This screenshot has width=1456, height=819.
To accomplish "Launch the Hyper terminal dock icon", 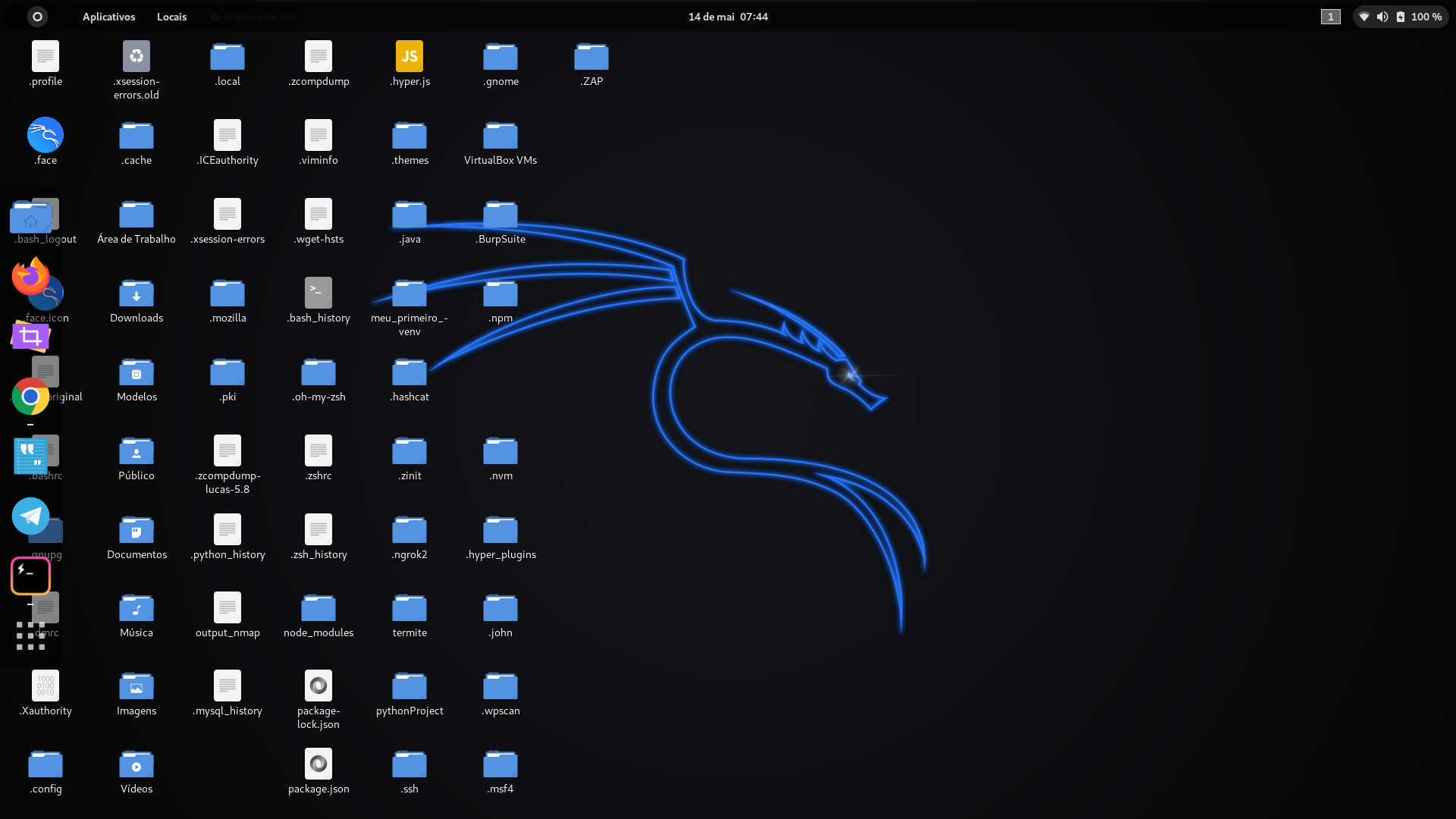I will [30, 576].
